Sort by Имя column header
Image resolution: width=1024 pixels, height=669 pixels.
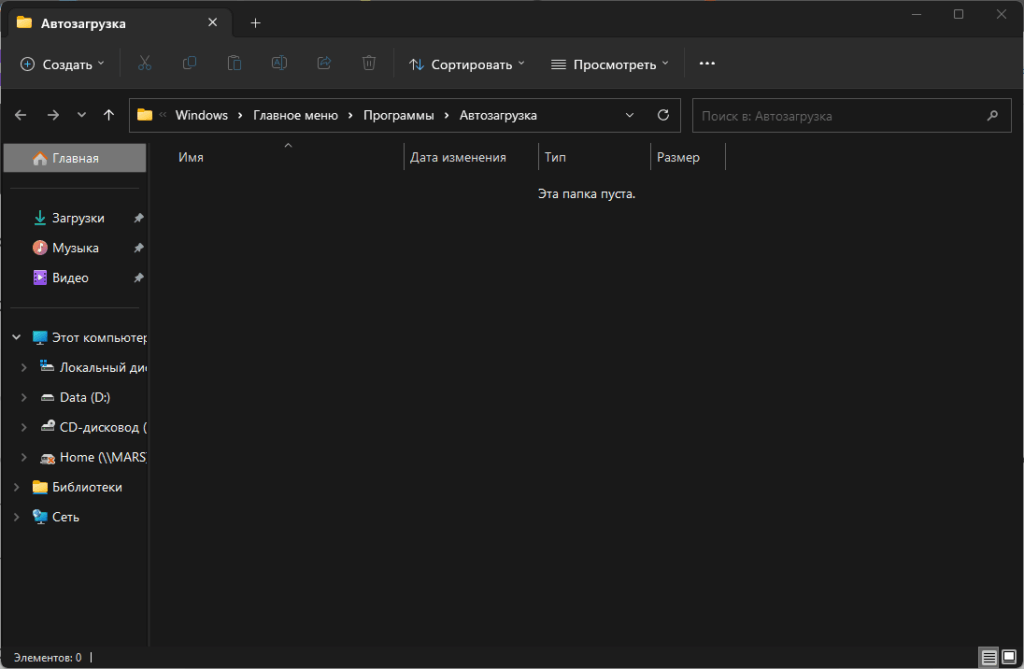pyautogui.click(x=191, y=157)
